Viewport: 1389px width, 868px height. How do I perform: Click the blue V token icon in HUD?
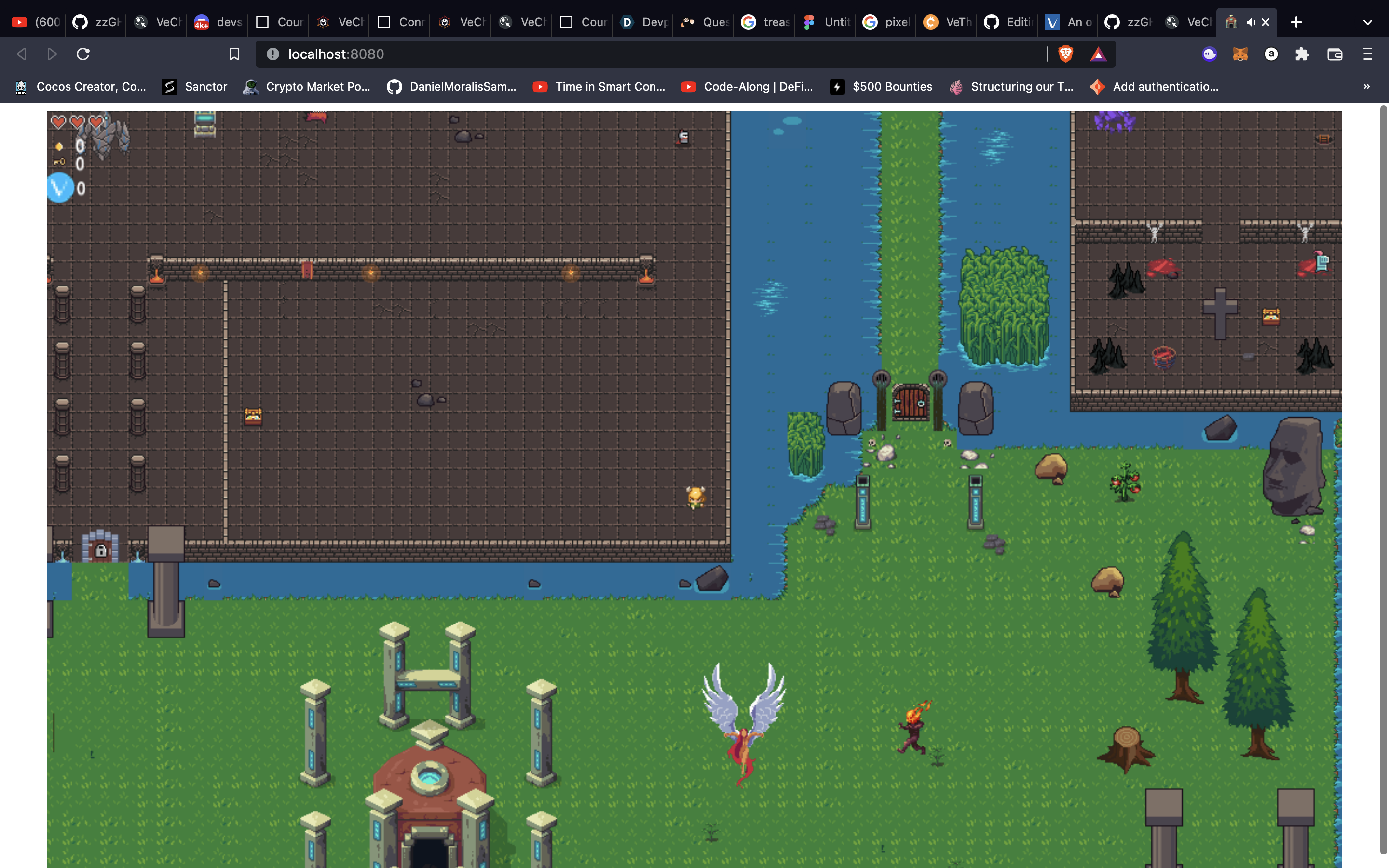pyautogui.click(x=60, y=188)
